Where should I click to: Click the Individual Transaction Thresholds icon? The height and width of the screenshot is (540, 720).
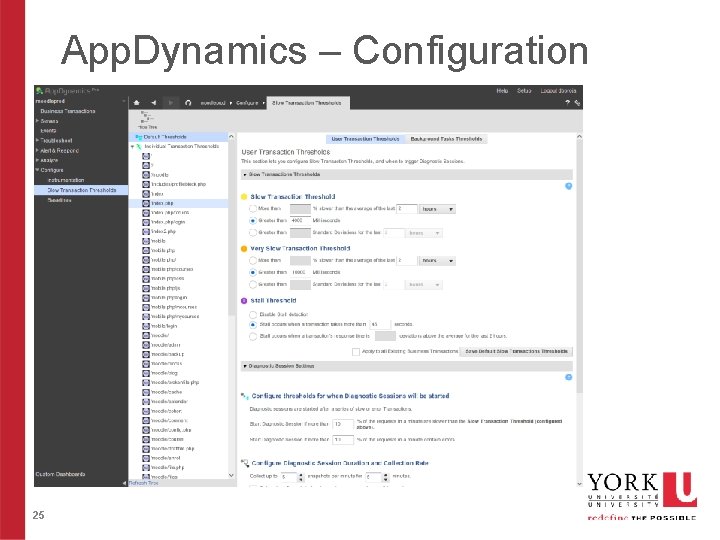click(x=139, y=146)
